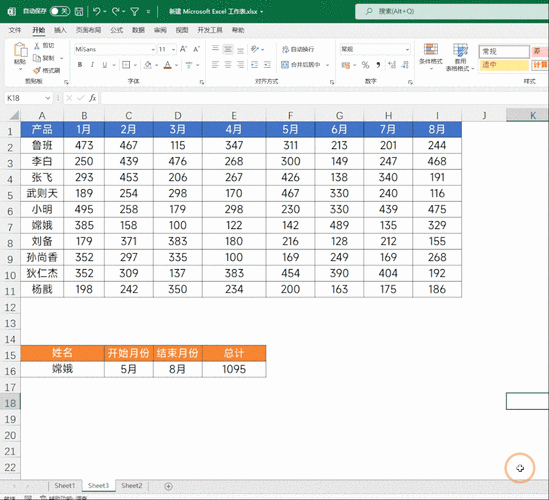Expand the number format dropdown
549x500 pixels.
pyautogui.click(x=407, y=50)
